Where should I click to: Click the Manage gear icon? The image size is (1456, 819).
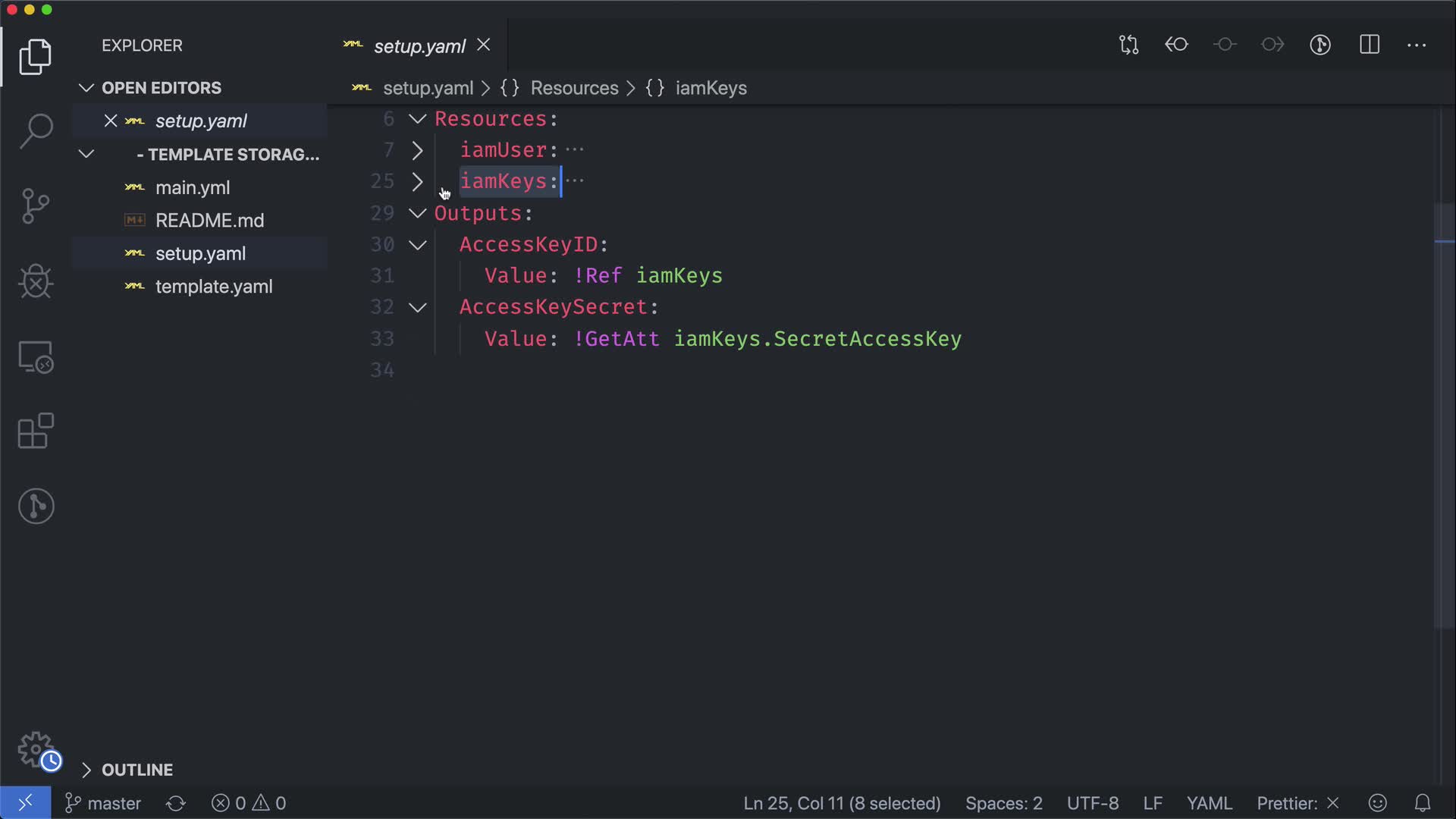click(x=36, y=749)
